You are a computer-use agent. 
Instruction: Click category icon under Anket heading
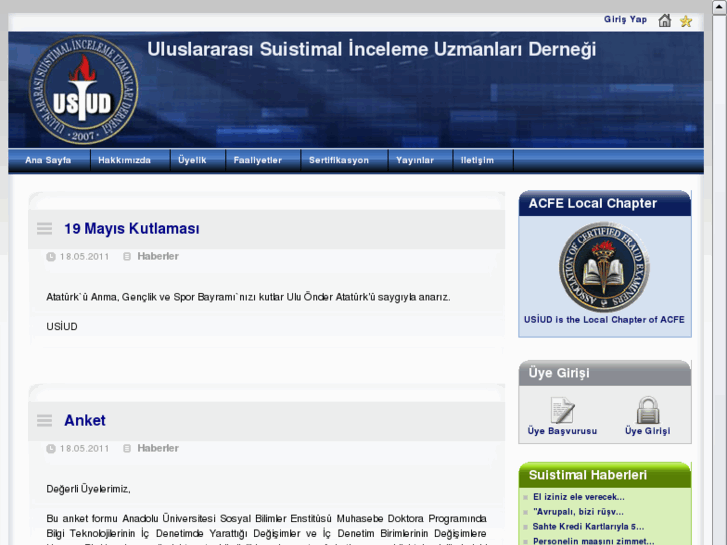pyautogui.click(x=127, y=449)
